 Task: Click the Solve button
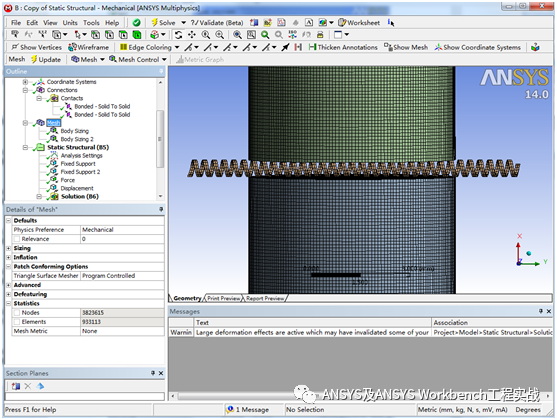tap(164, 23)
